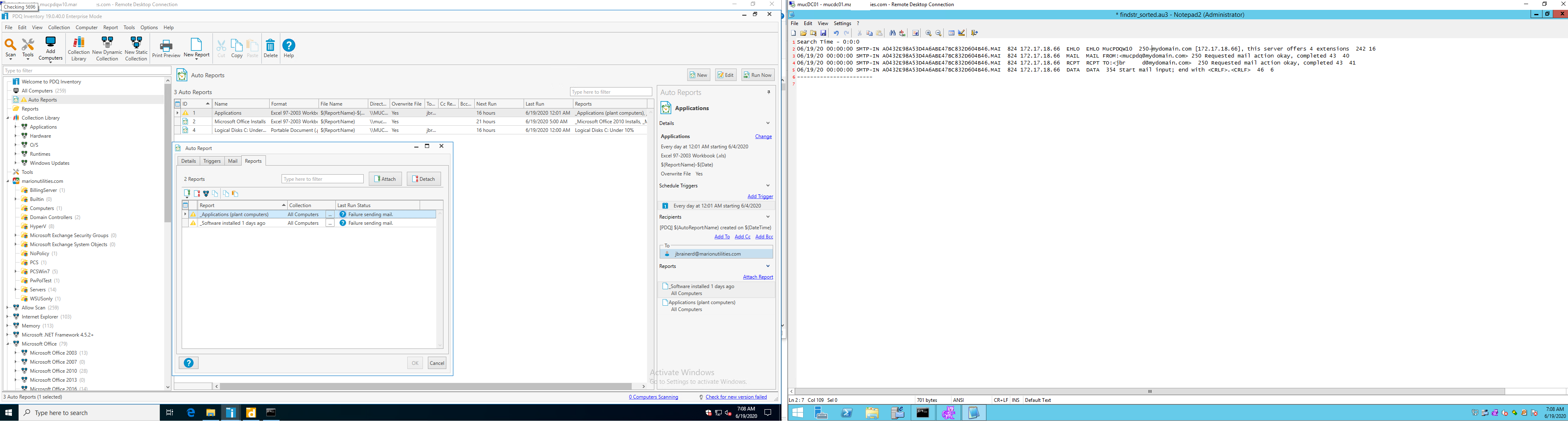The image size is (1568, 422).
Task: Click the reports filter field in Auto Report dialog
Action: [323, 179]
